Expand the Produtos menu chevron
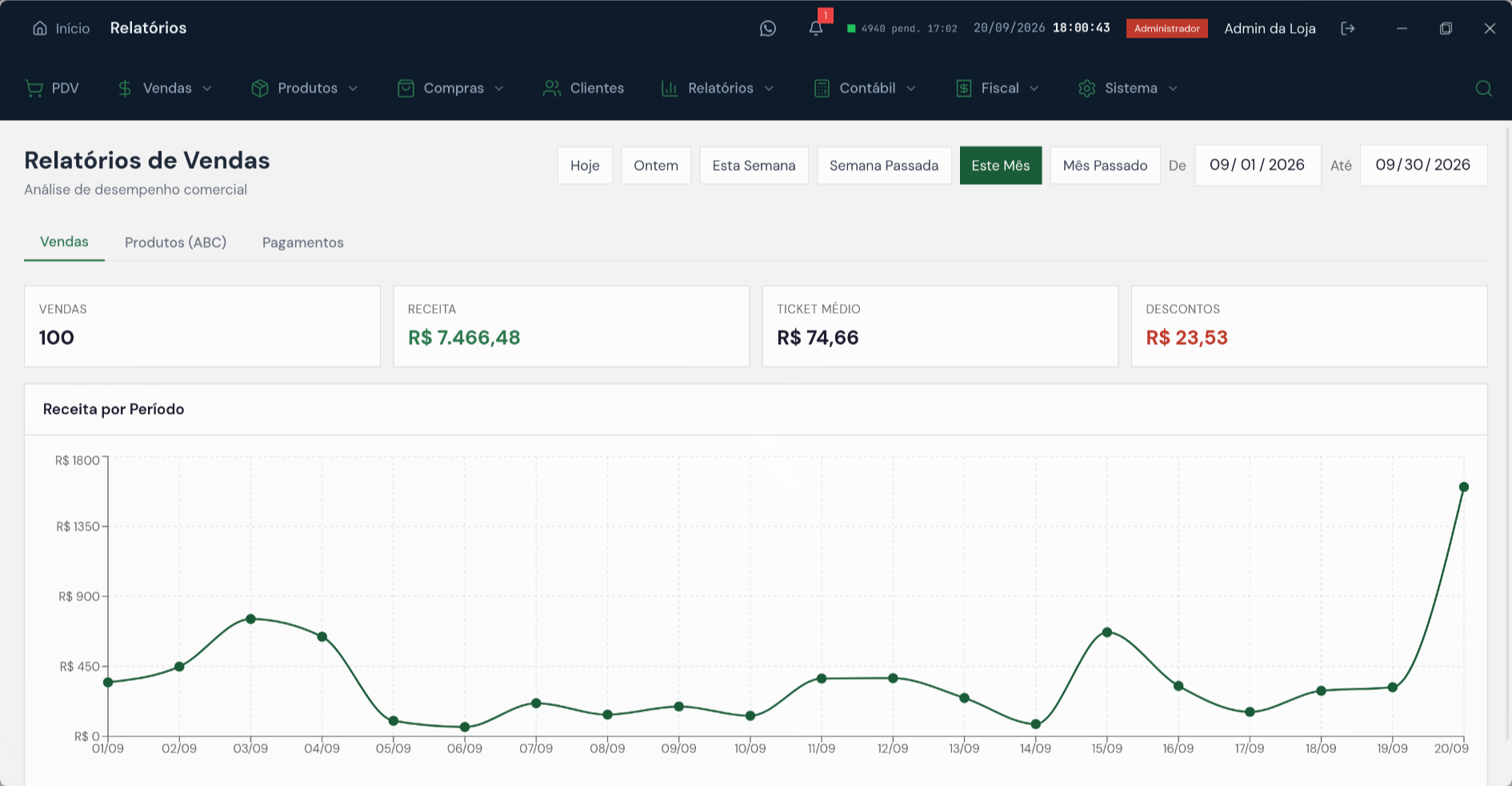Image resolution: width=1512 pixels, height=786 pixels. pyautogui.click(x=353, y=88)
